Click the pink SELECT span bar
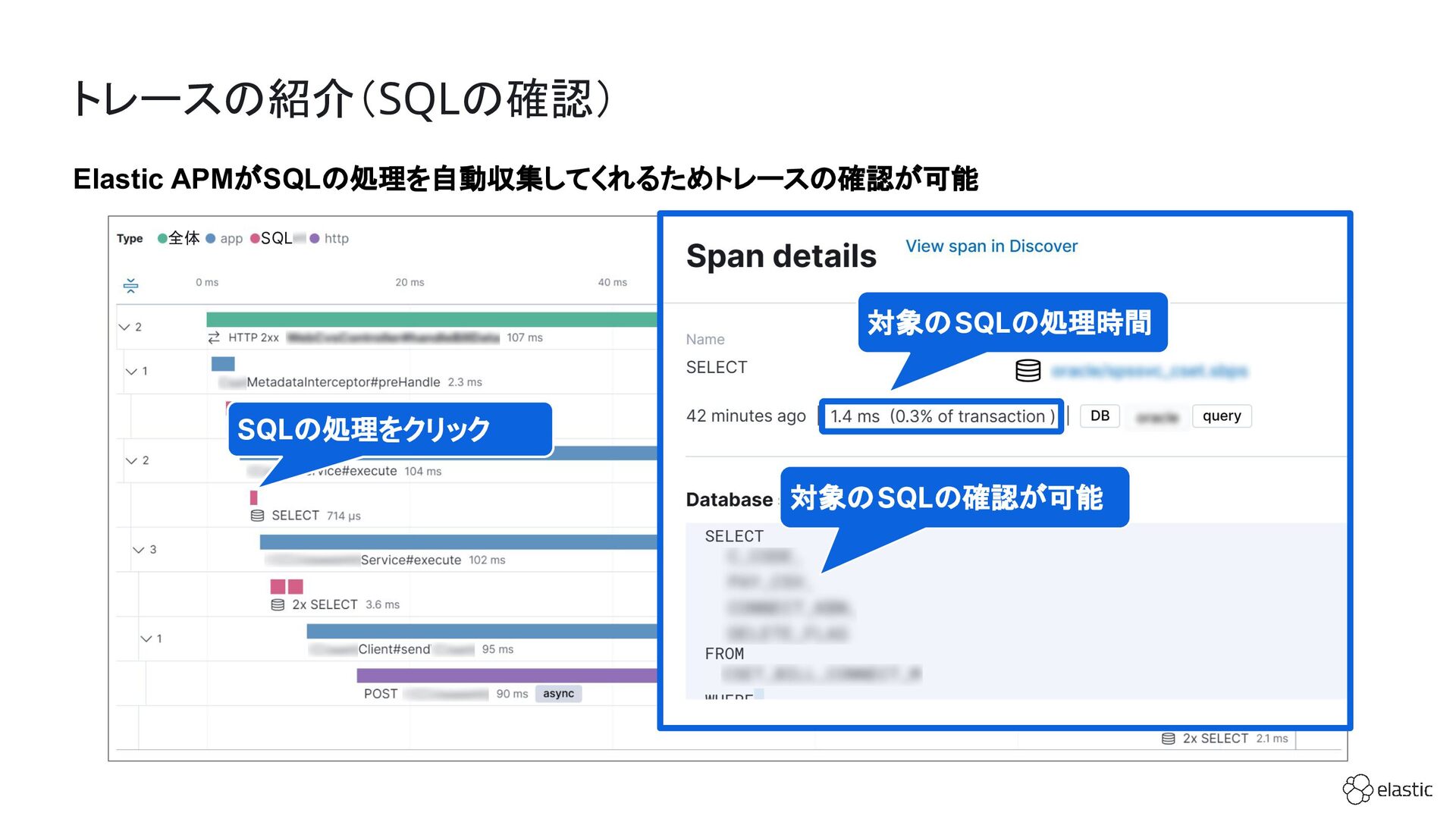The height and width of the screenshot is (819, 1456). [x=254, y=498]
